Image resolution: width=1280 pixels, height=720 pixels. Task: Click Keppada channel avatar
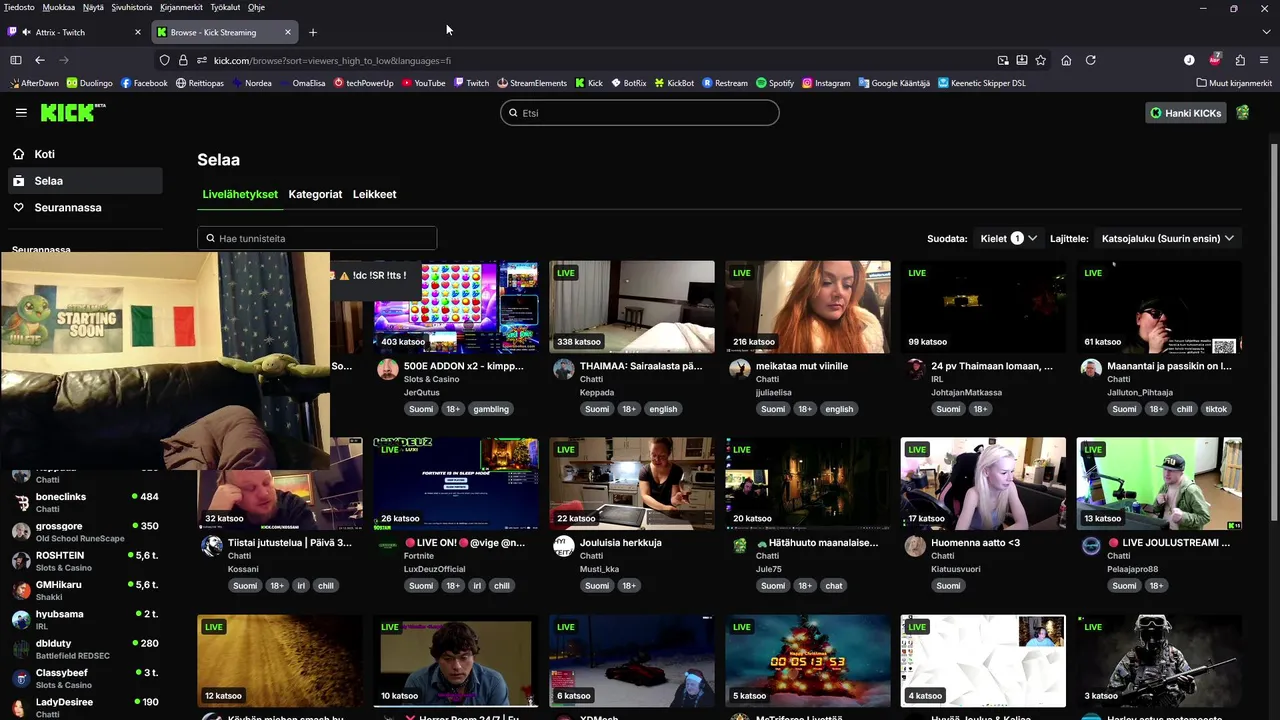564,369
